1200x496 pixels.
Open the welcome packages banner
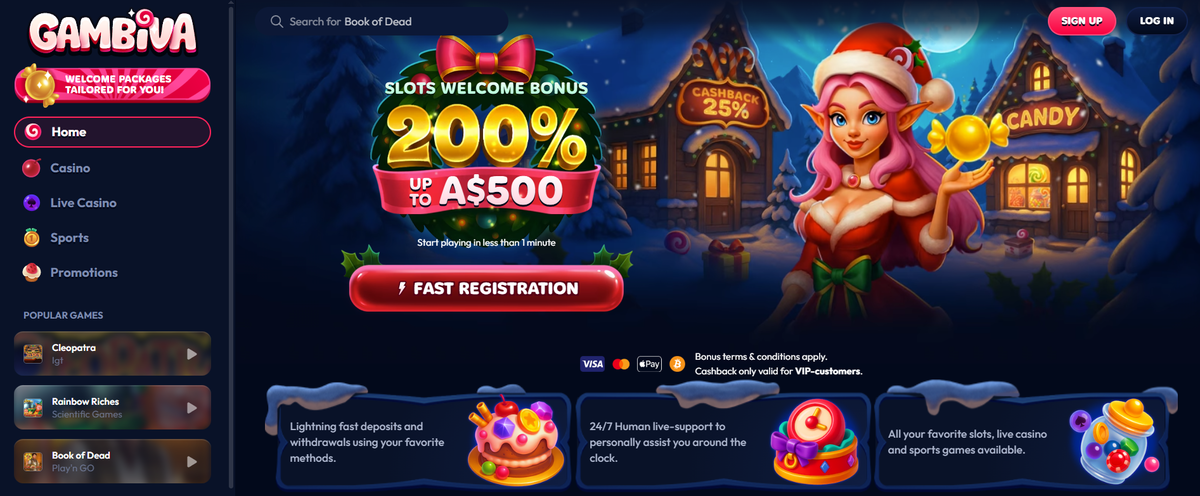point(112,86)
